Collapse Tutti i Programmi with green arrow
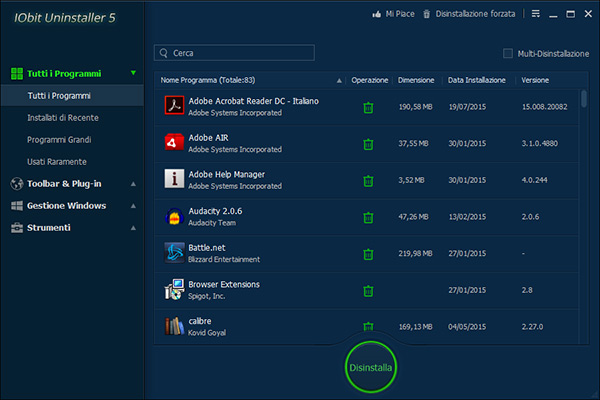 click(133, 73)
